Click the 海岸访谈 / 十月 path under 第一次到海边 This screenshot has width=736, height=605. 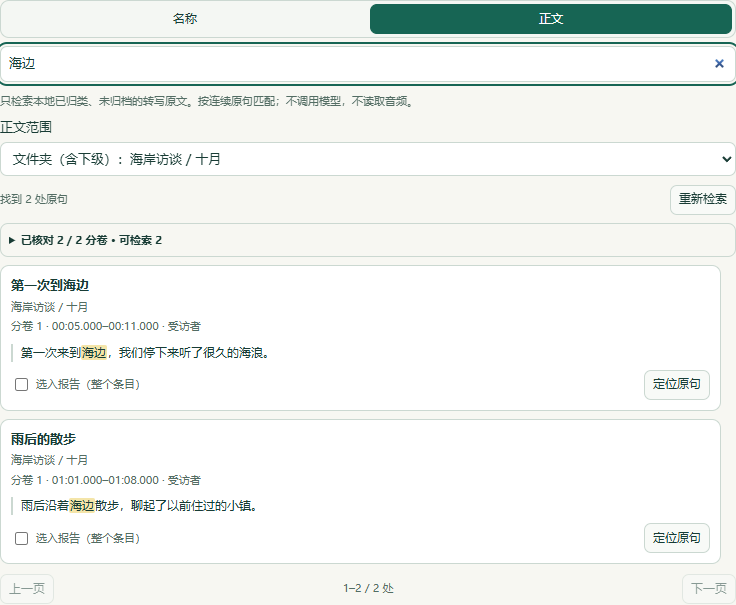[49, 307]
